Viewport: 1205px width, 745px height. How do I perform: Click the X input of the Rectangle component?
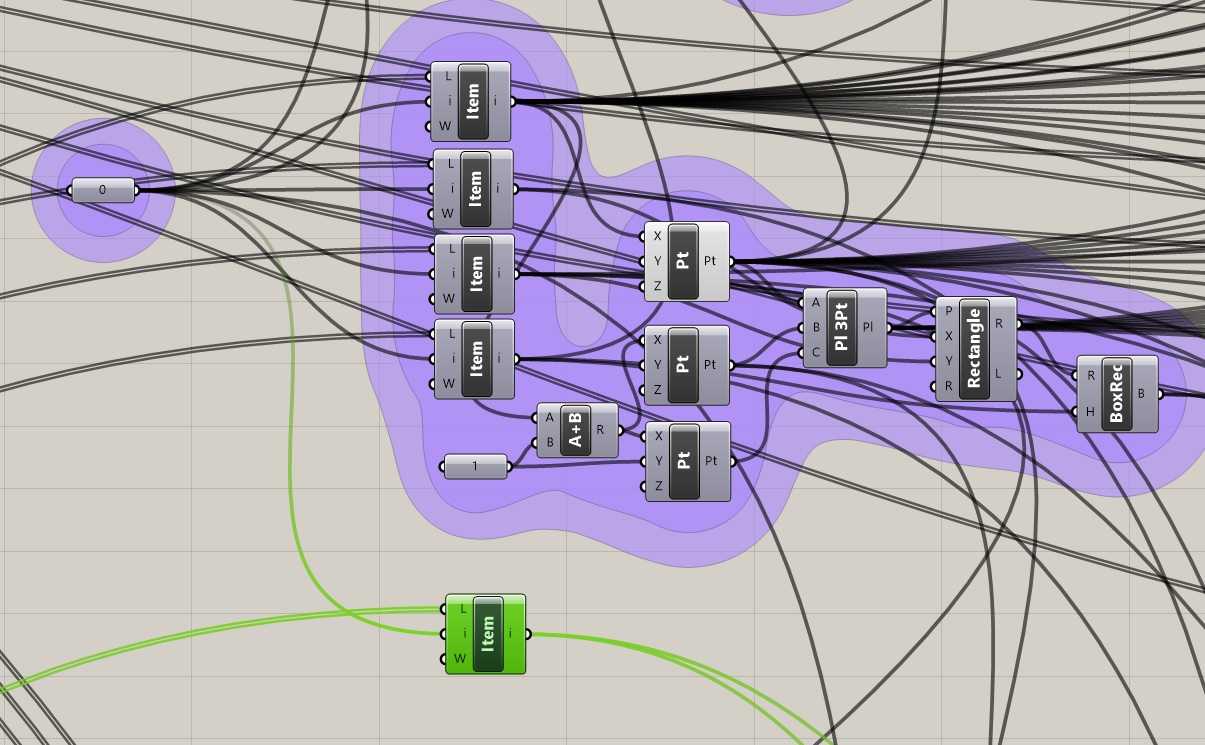click(948, 336)
